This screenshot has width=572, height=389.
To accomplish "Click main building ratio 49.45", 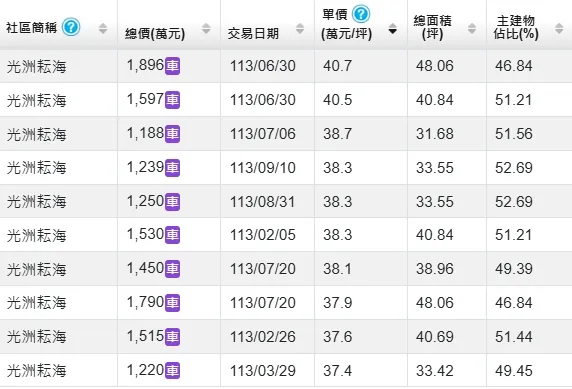I will [x=514, y=371].
